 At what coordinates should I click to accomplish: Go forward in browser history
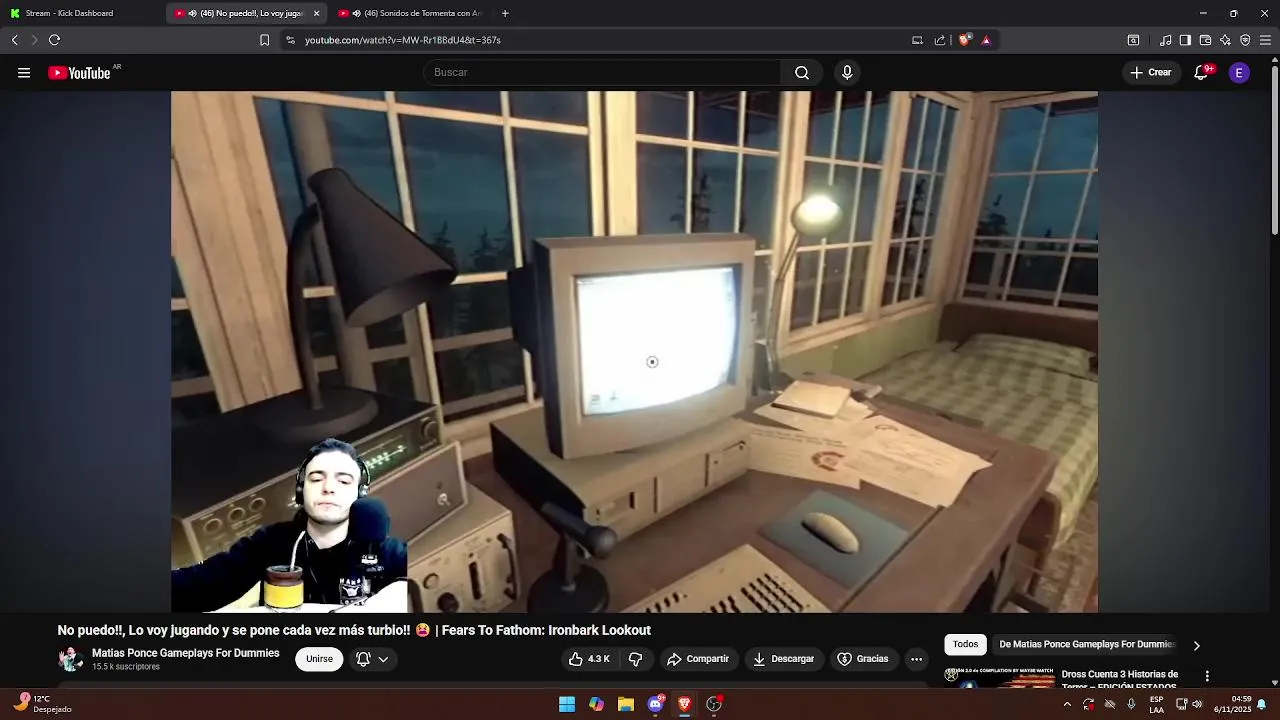[34, 40]
